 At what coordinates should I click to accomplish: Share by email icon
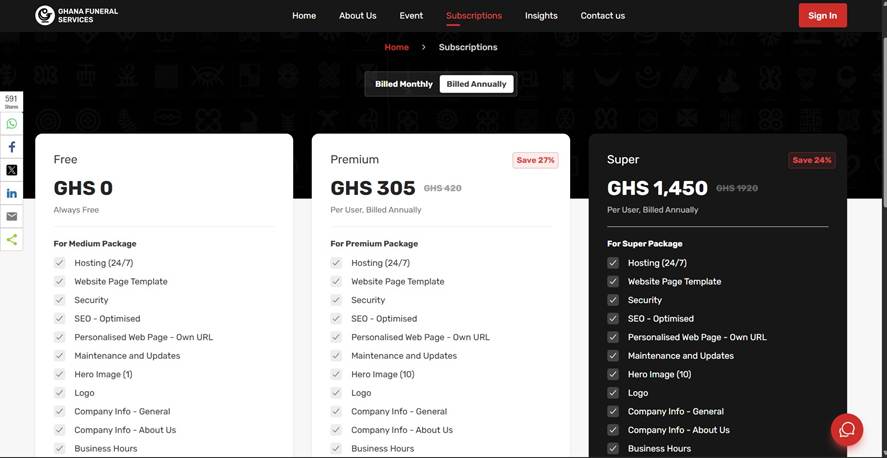coord(11,217)
